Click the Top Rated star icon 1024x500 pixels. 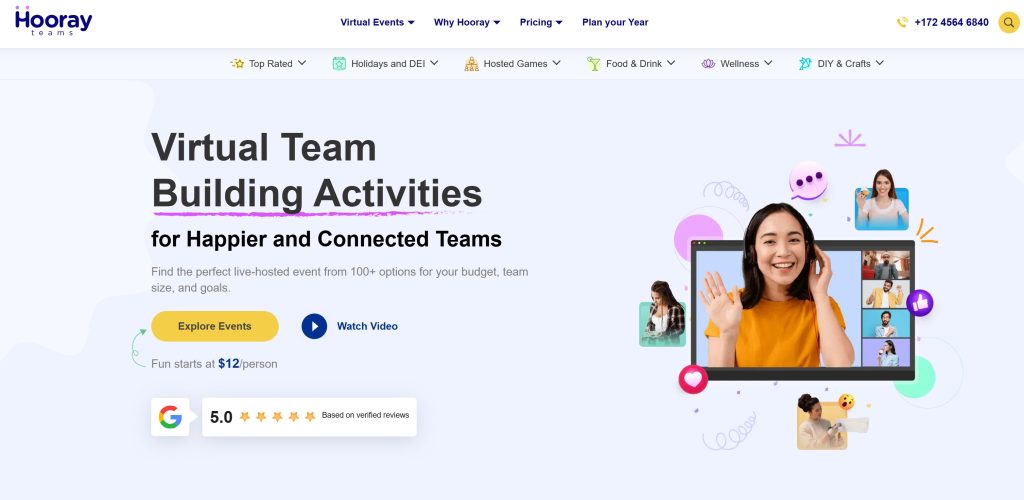point(237,63)
